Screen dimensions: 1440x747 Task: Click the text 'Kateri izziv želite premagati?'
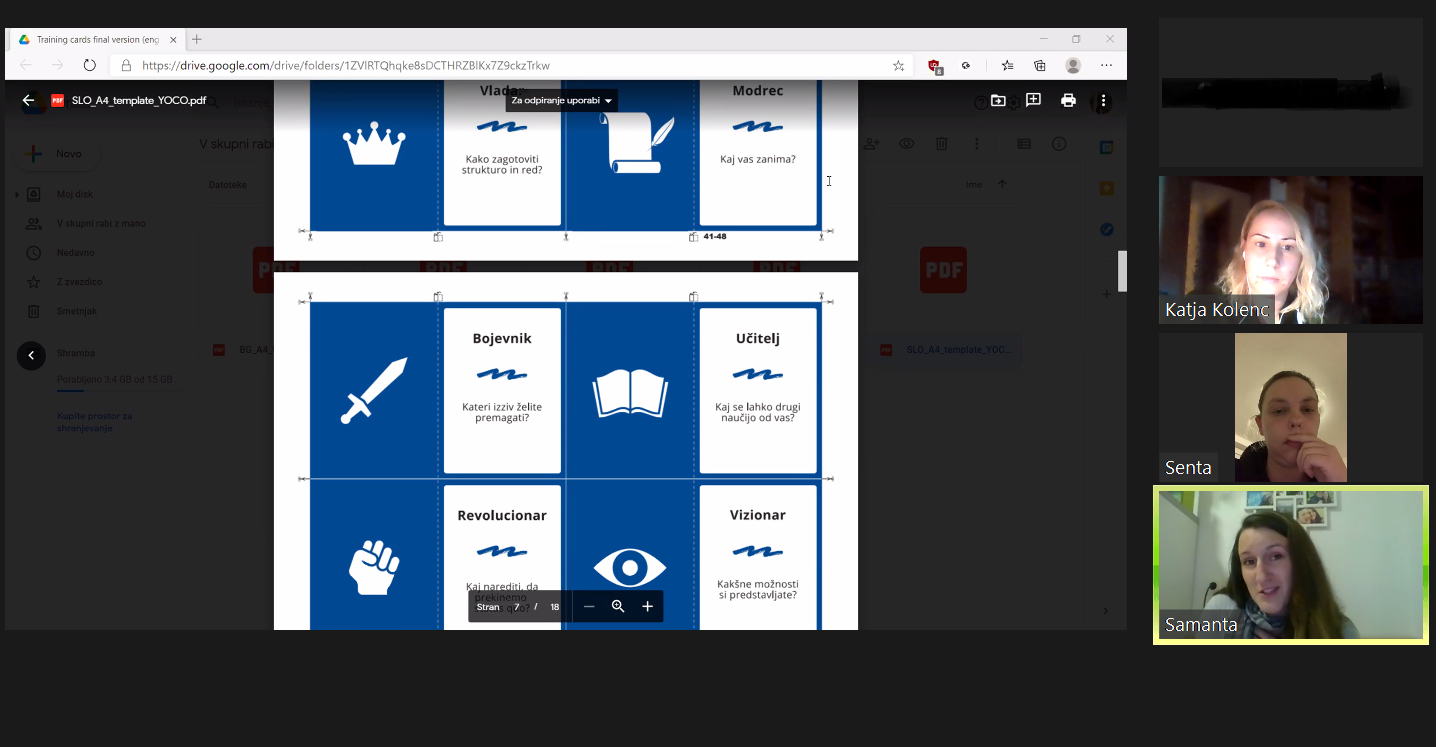tap(502, 412)
